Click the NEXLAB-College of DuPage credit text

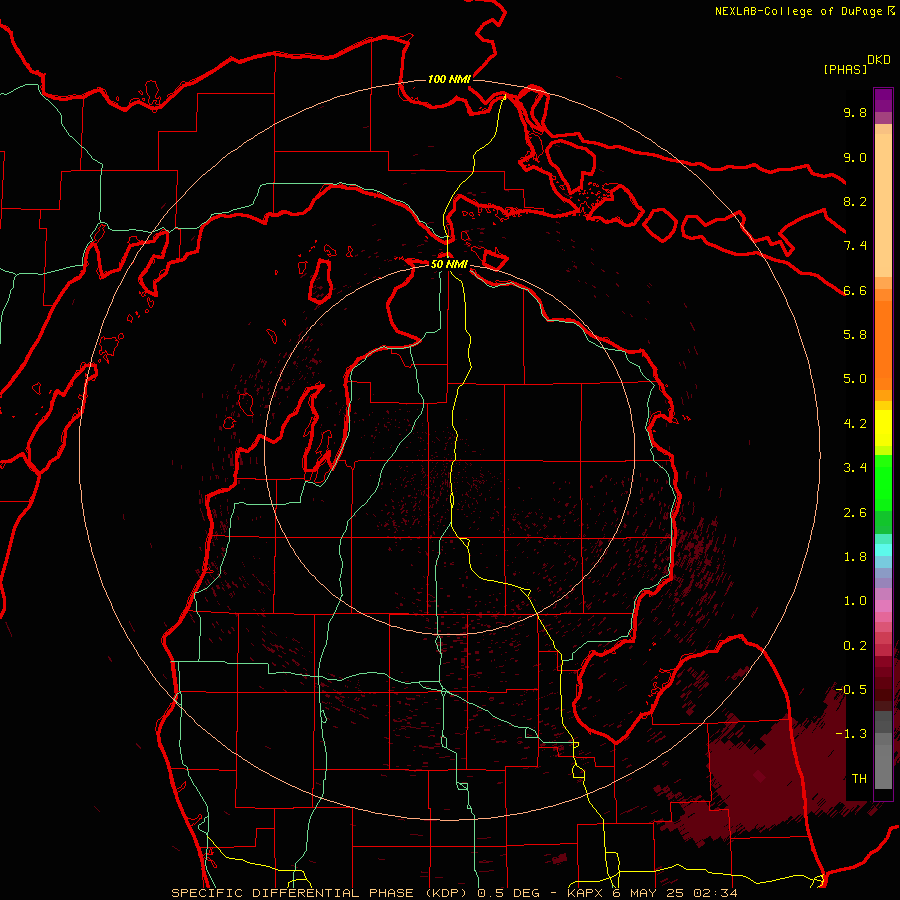[804, 11]
